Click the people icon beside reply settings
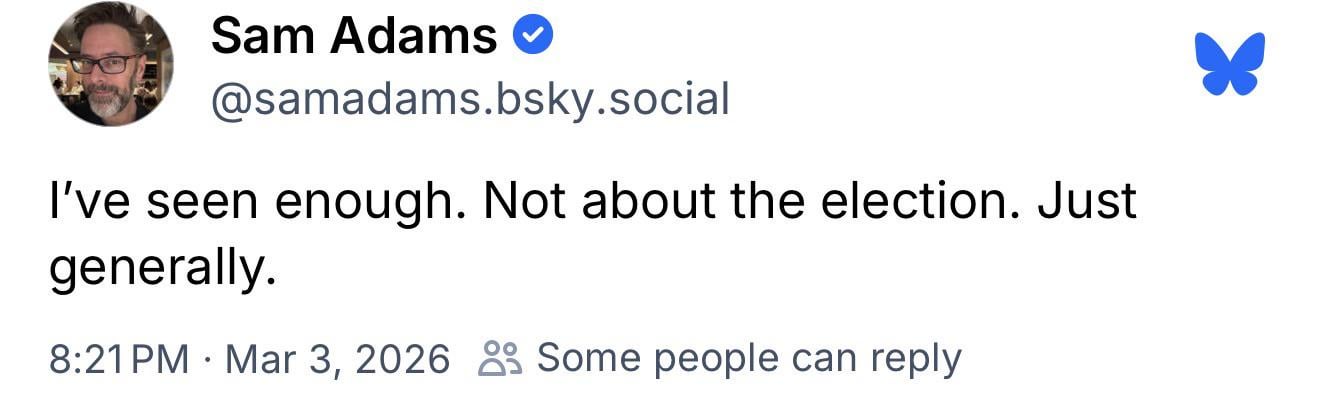This screenshot has width=1320, height=408. [500, 357]
